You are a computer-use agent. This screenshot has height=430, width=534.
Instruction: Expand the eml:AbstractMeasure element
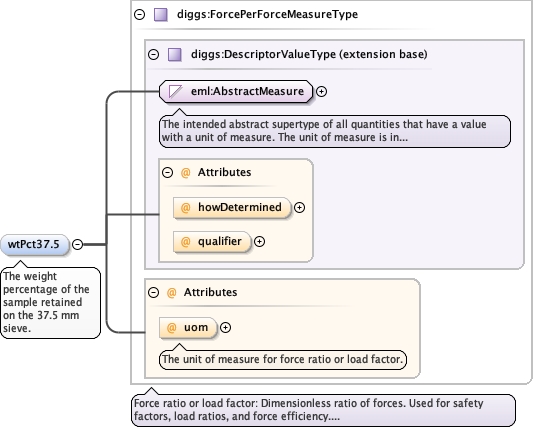pyautogui.click(x=321, y=91)
